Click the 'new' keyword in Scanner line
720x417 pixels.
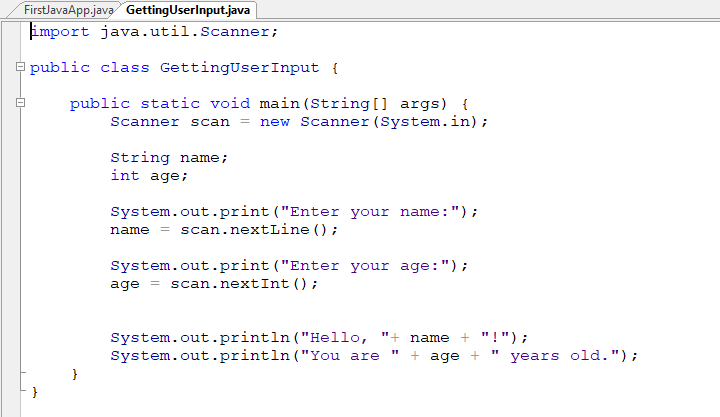[x=275, y=122]
